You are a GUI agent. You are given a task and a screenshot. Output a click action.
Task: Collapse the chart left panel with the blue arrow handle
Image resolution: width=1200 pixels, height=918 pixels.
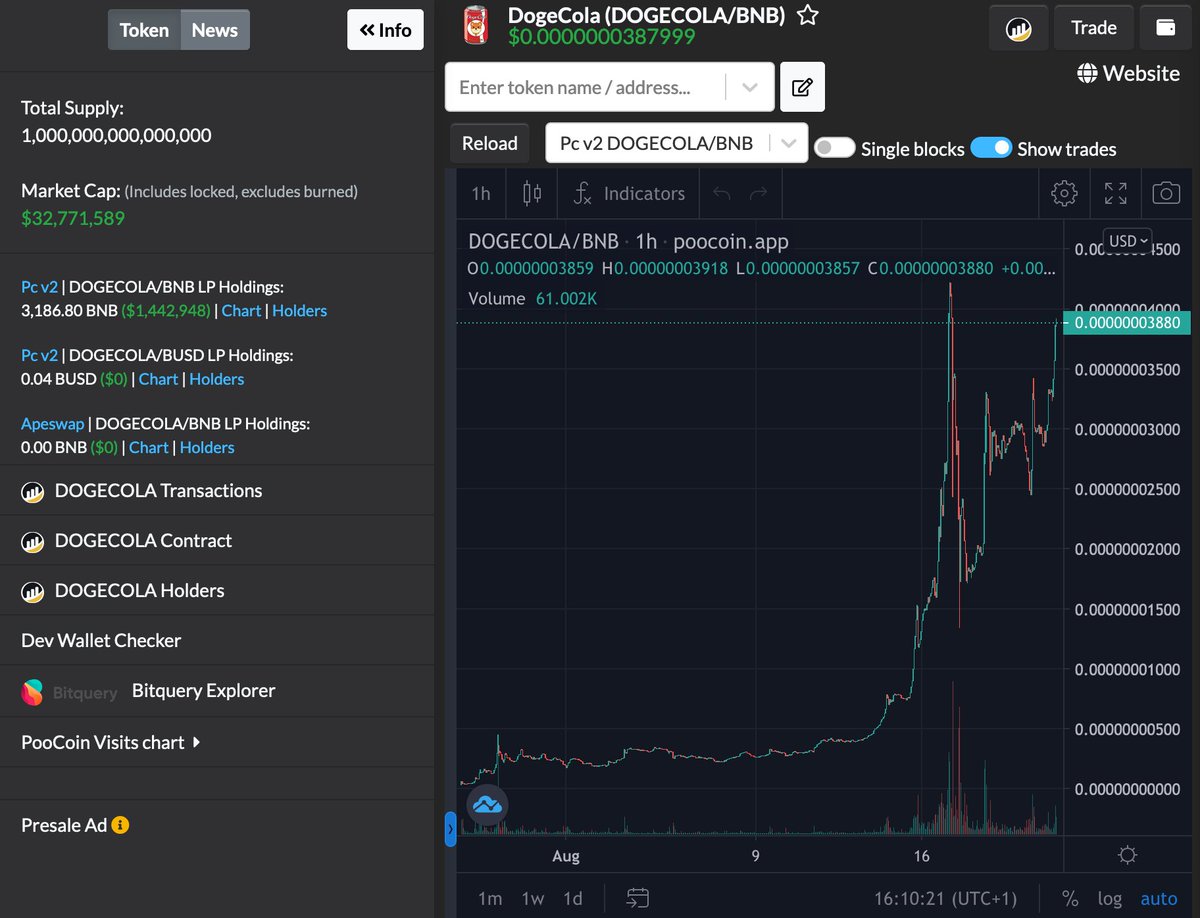[450, 829]
